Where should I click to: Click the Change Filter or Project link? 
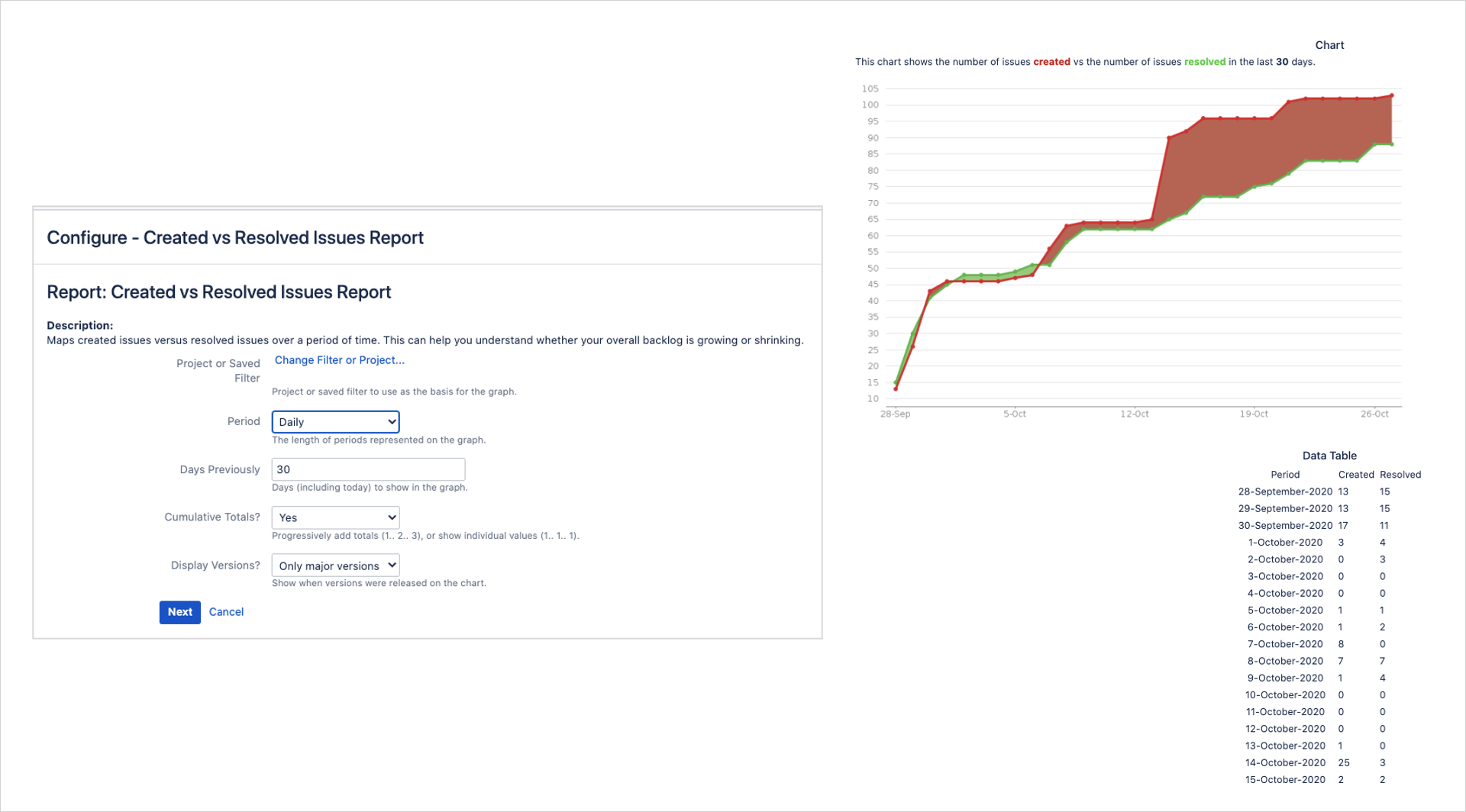338,359
